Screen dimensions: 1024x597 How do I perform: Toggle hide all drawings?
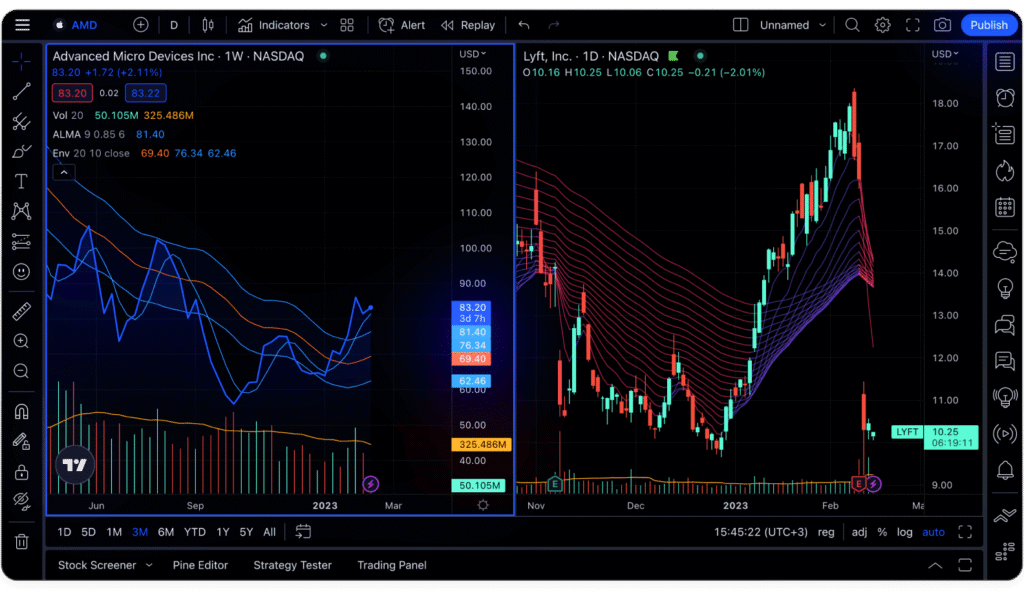click(x=21, y=501)
